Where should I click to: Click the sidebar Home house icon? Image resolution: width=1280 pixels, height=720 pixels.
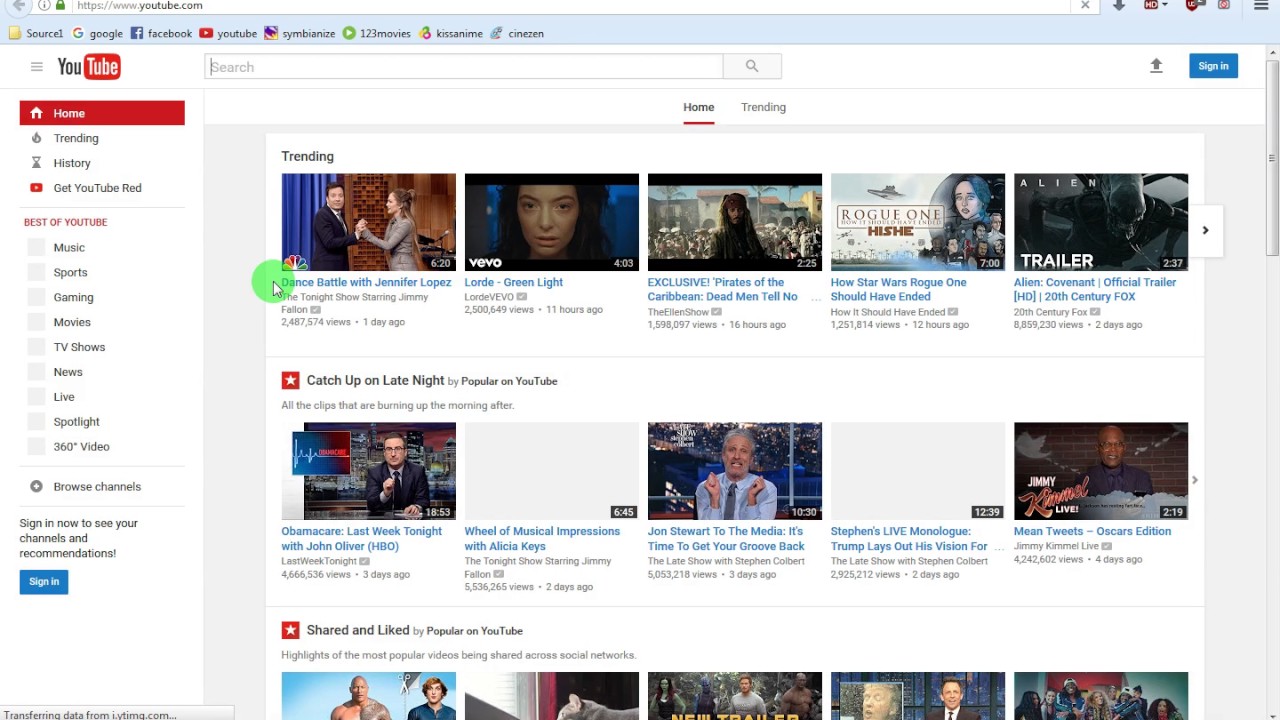tap(36, 113)
